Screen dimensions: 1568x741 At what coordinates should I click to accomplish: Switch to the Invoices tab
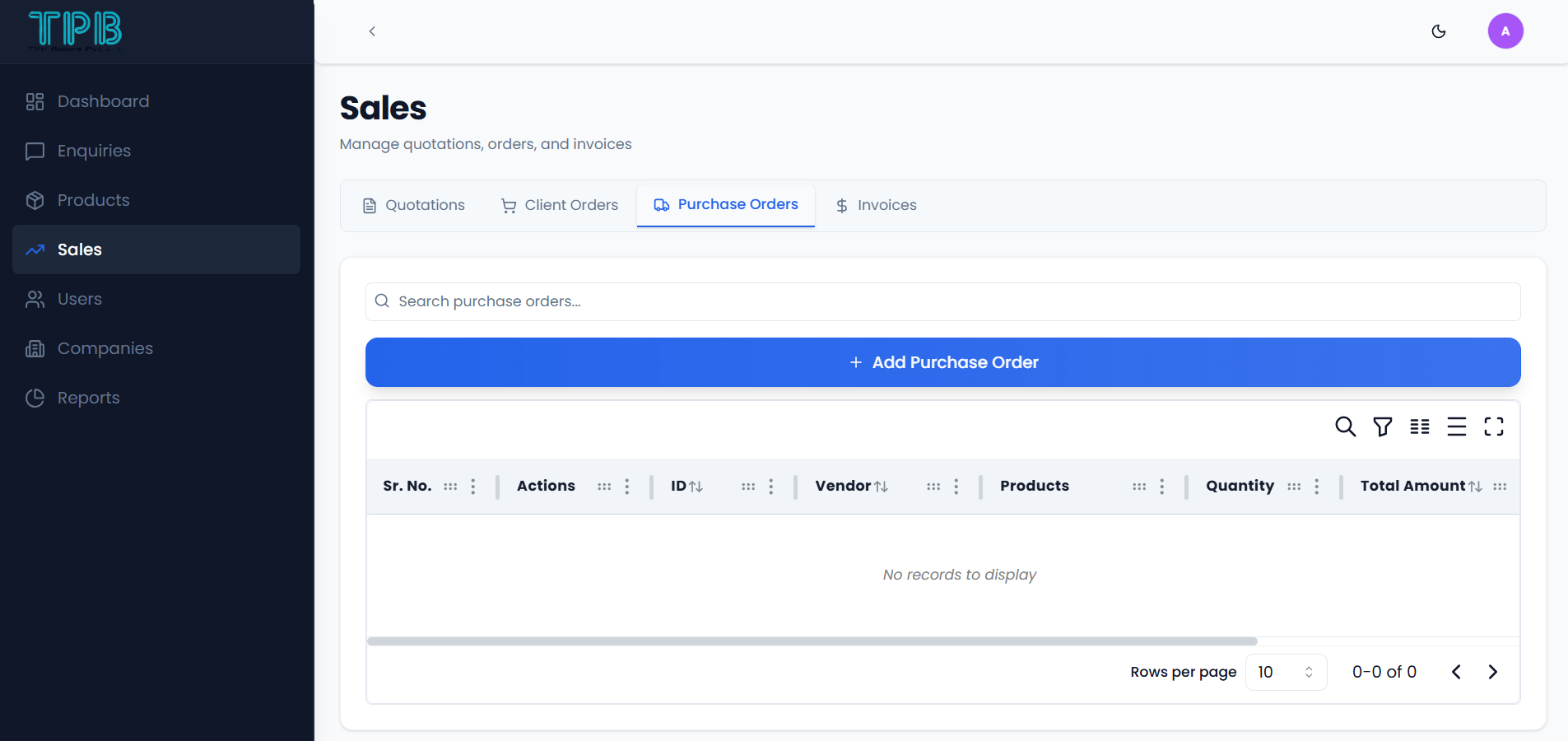point(876,205)
